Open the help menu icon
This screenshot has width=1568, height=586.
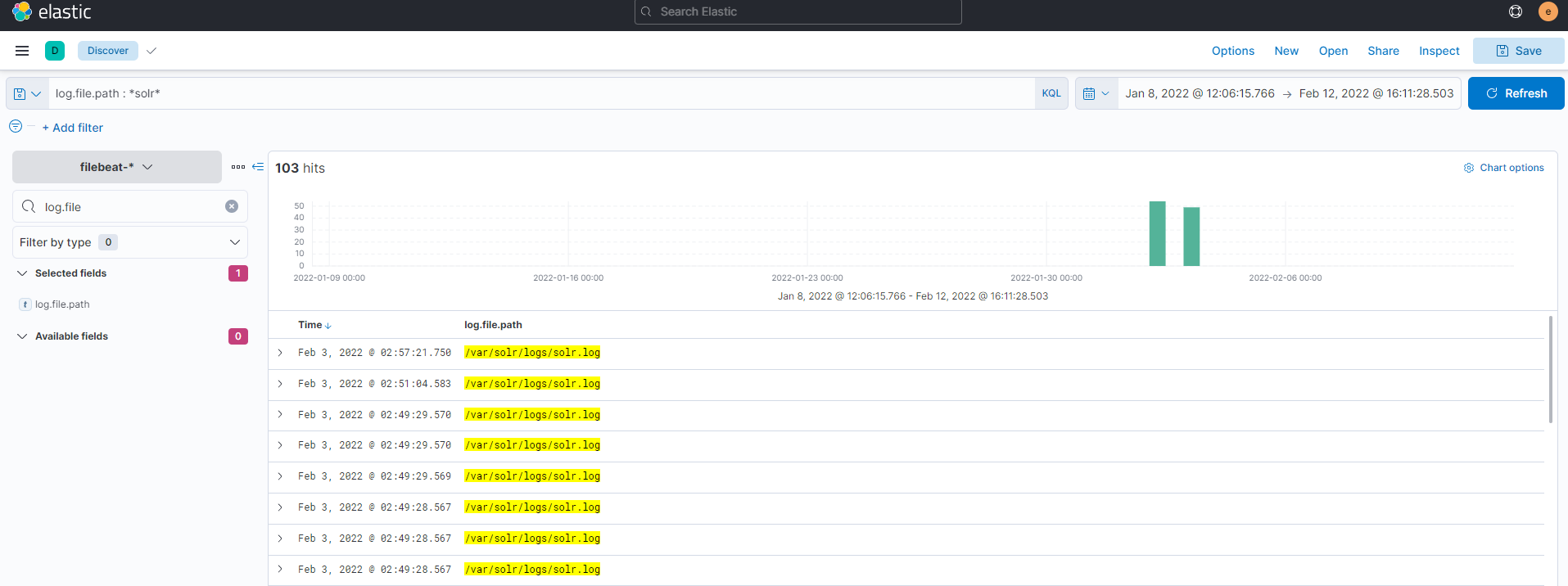coord(1516,11)
